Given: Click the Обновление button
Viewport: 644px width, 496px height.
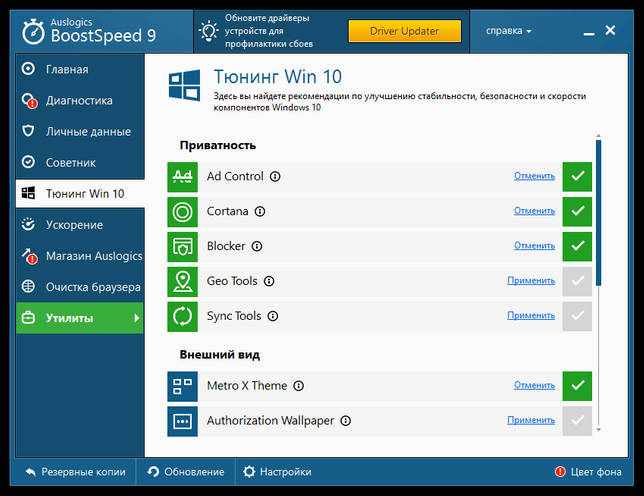Looking at the screenshot, I should tap(186, 472).
